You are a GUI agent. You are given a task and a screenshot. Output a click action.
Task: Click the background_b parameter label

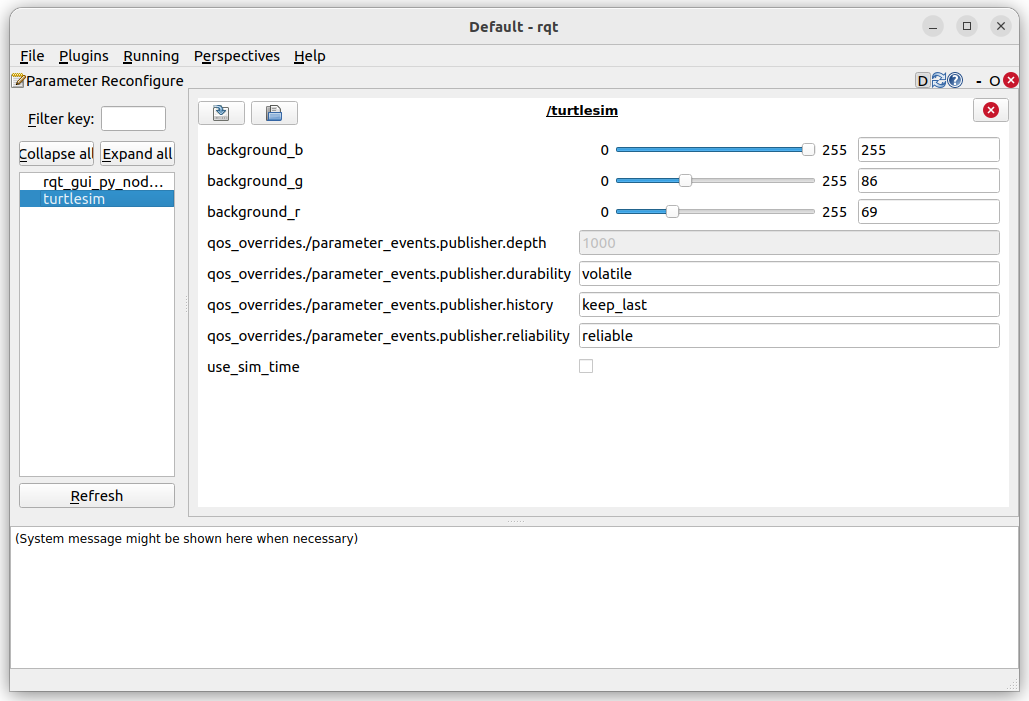255,150
